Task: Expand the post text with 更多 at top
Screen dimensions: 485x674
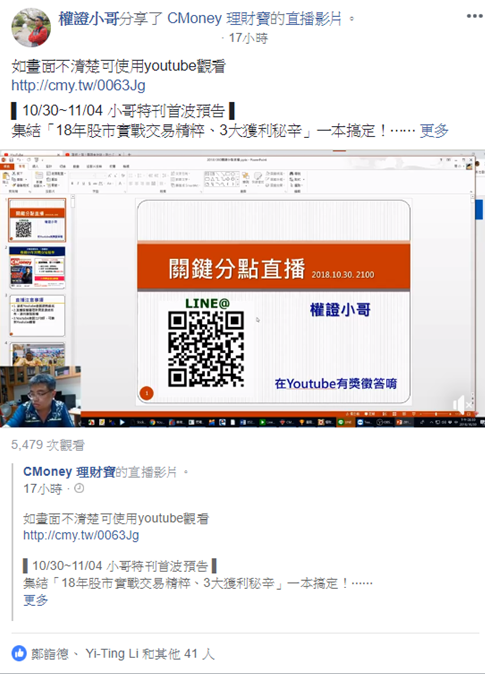Action: pyautogui.click(x=434, y=130)
